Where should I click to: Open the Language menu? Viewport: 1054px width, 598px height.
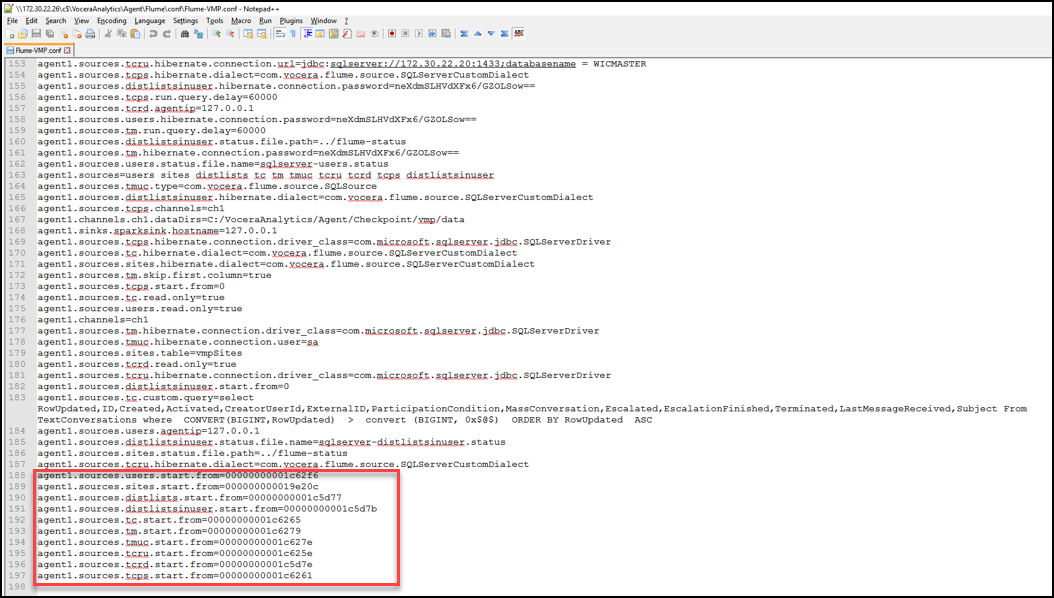pos(149,21)
